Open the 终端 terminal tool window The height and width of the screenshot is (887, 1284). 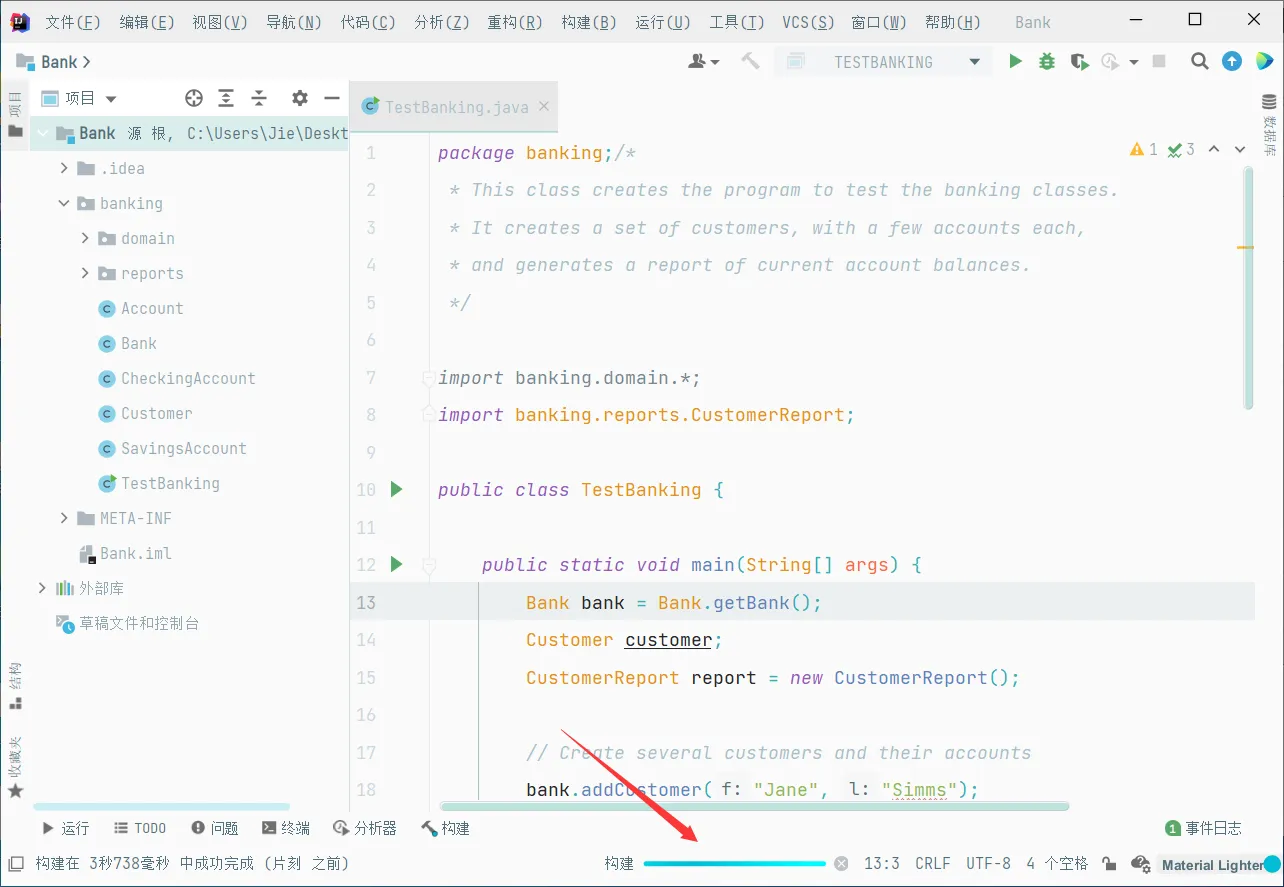[286, 828]
